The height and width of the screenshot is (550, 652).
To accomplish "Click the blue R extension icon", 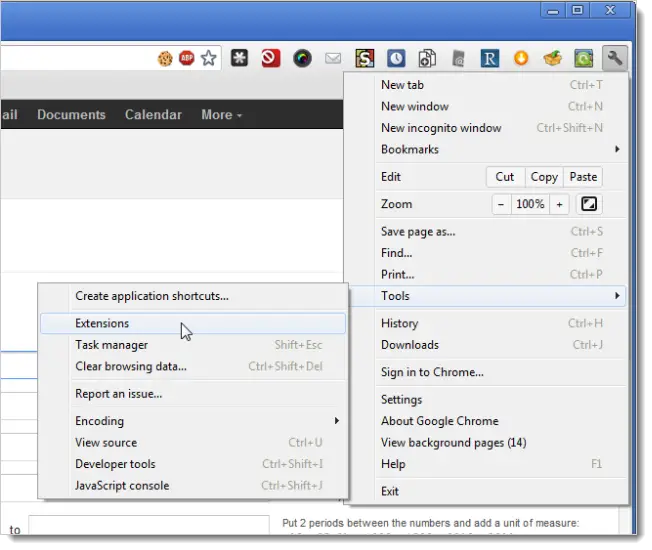I will click(490, 58).
